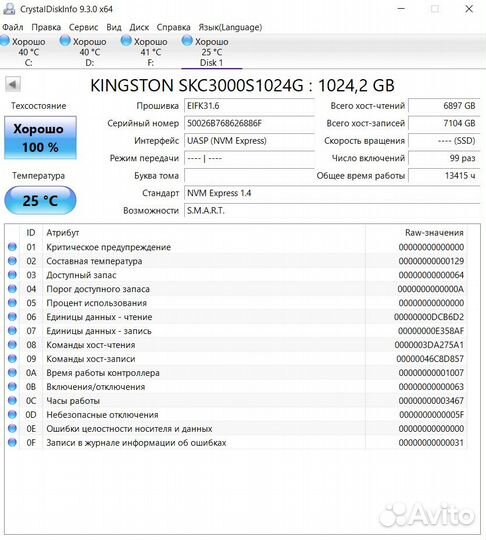Click the Стандарт field NVM Express 1.4
The height and width of the screenshot is (540, 486).
click(332, 193)
